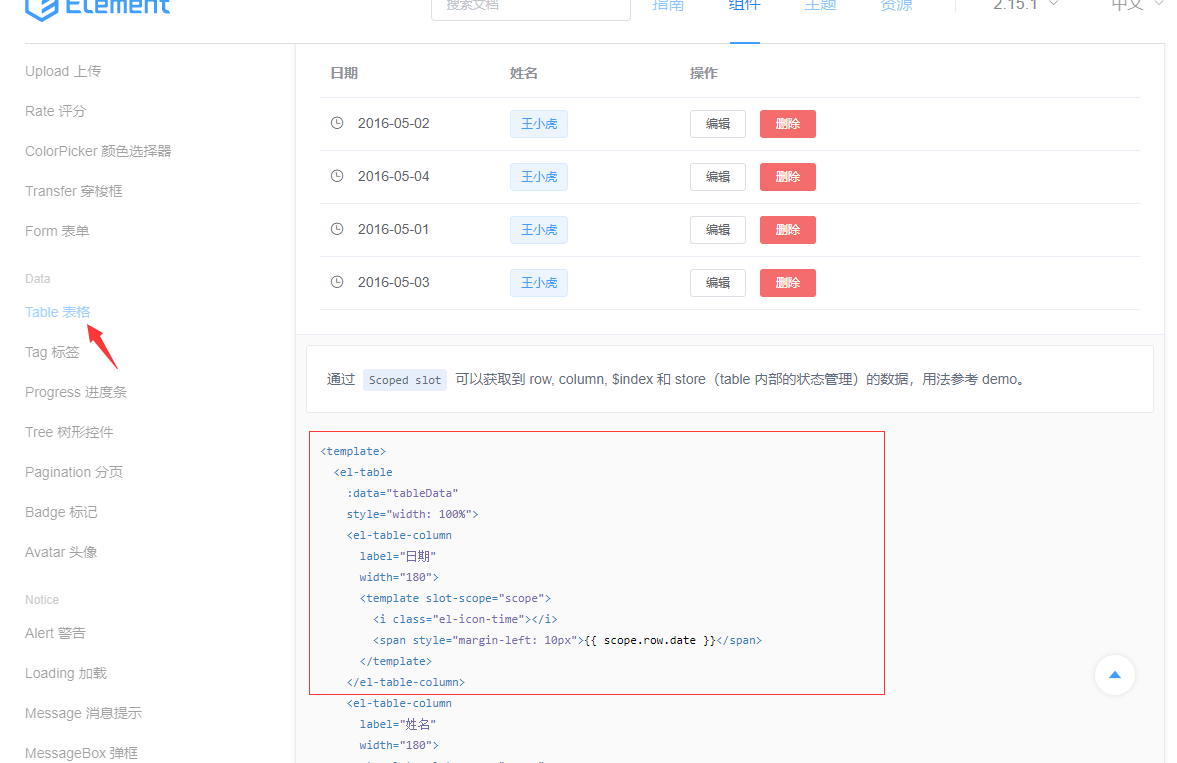1177x763 pixels.
Task: Click the Notice sidebar group heading
Action: (42, 600)
